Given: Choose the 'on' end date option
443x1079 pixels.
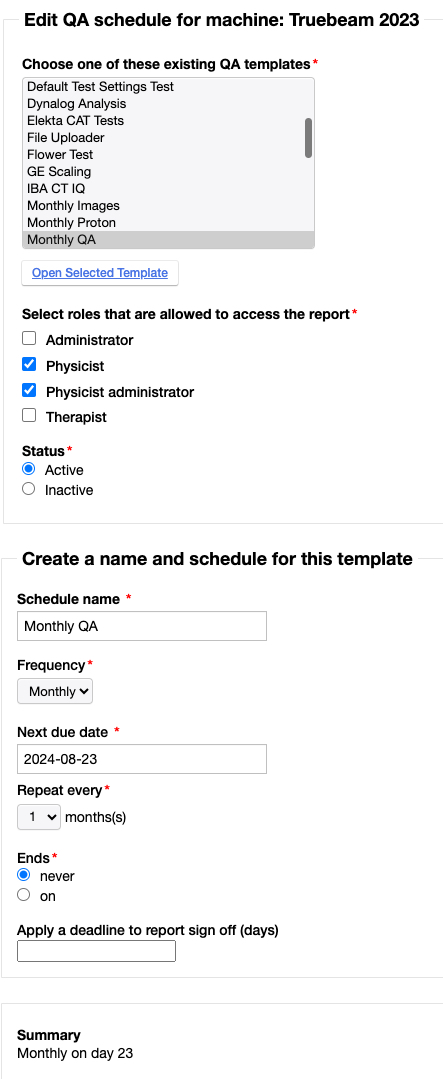Looking at the screenshot, I should coord(23,895).
